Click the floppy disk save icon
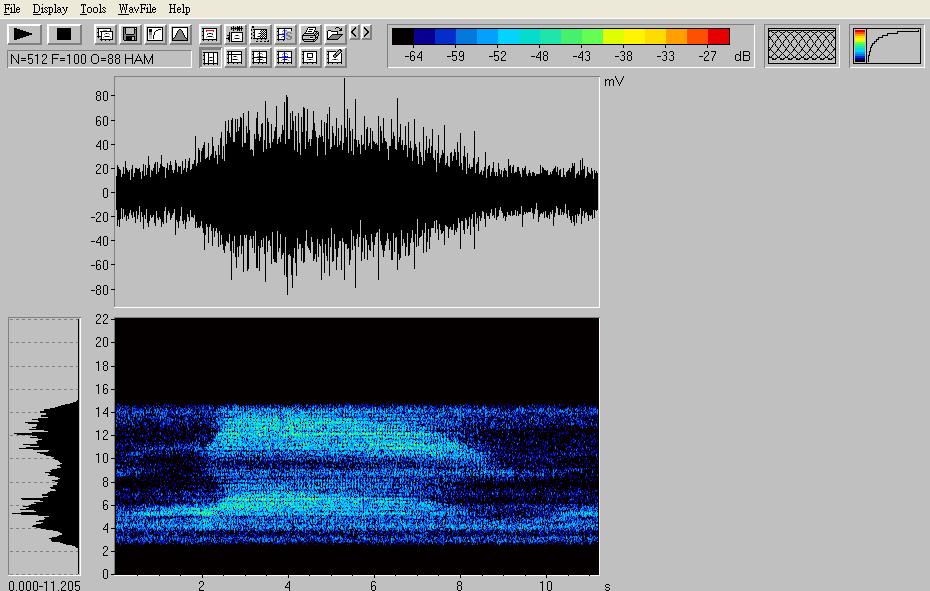This screenshot has width=930, height=591. [130, 34]
